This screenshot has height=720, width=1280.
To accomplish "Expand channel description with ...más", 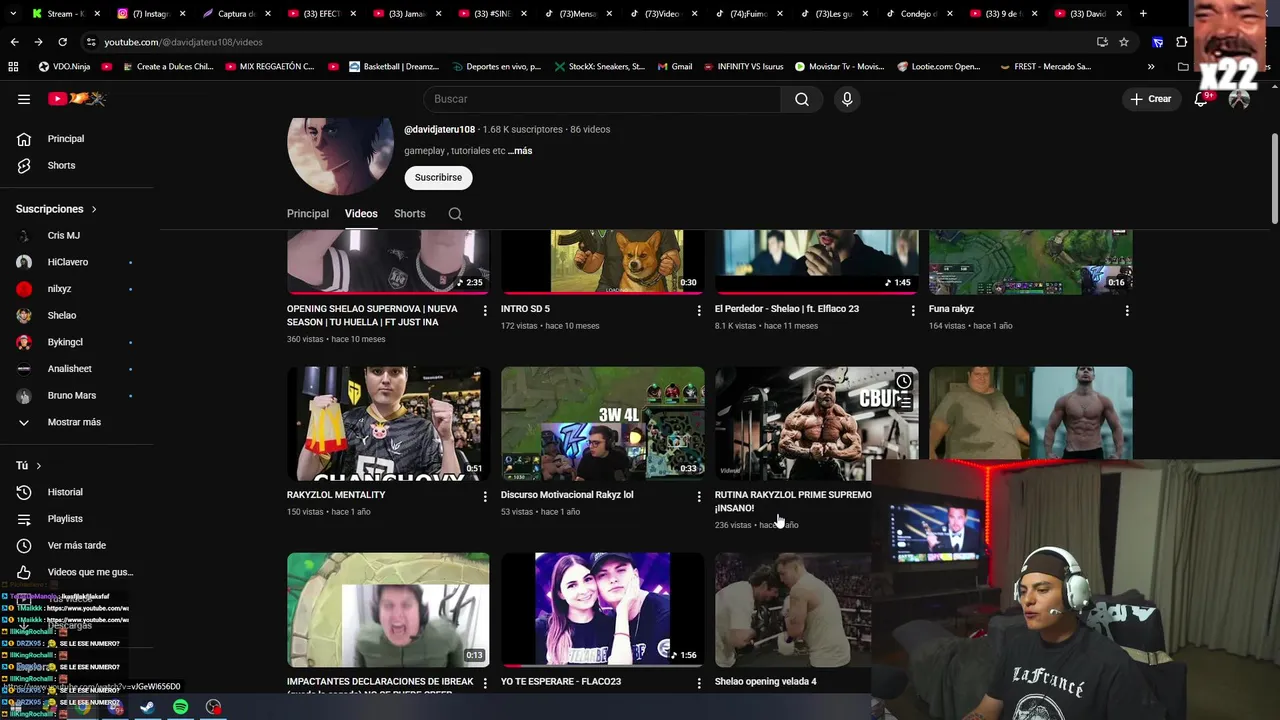I will click(x=520, y=151).
